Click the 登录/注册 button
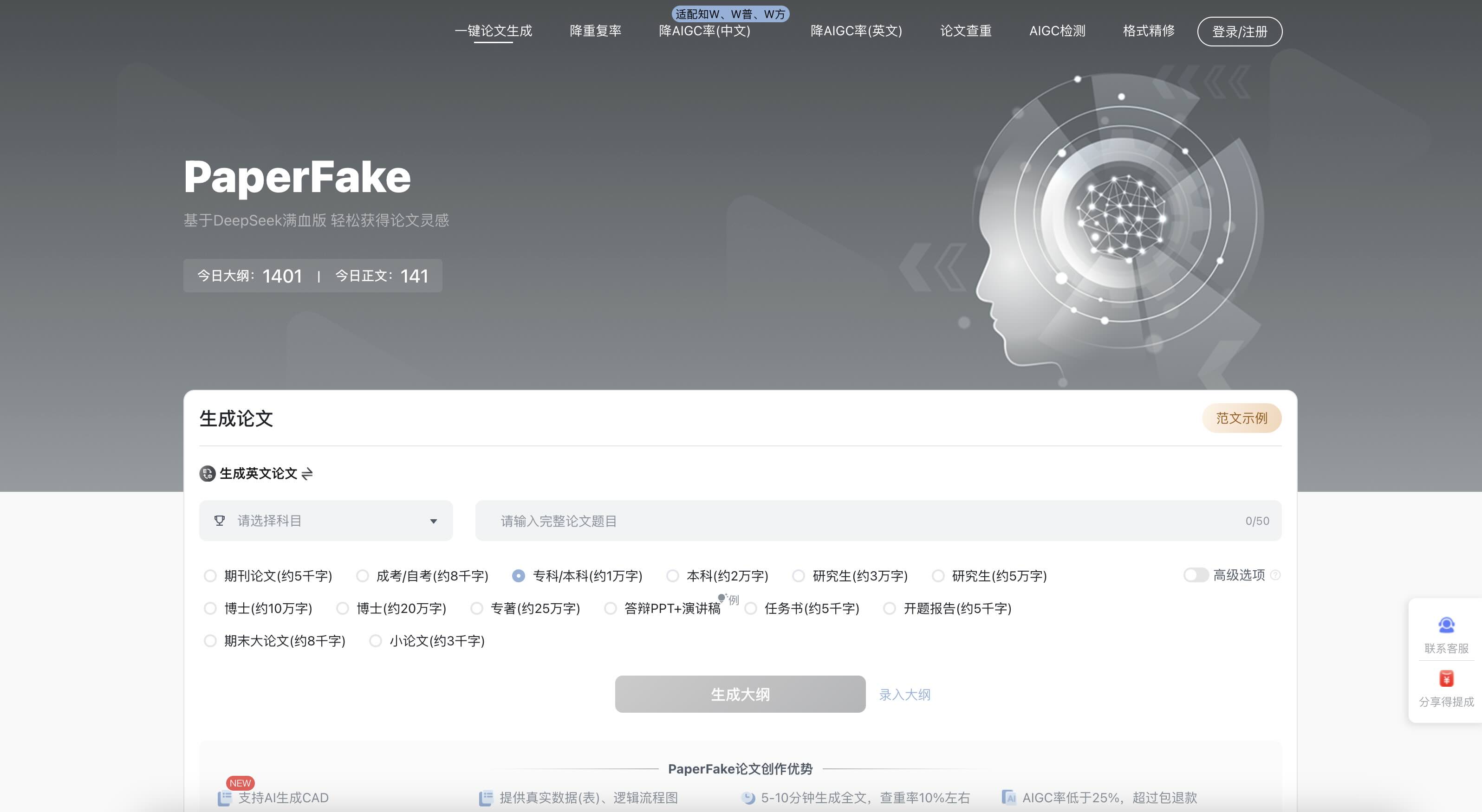Image resolution: width=1482 pixels, height=812 pixels. [1239, 32]
